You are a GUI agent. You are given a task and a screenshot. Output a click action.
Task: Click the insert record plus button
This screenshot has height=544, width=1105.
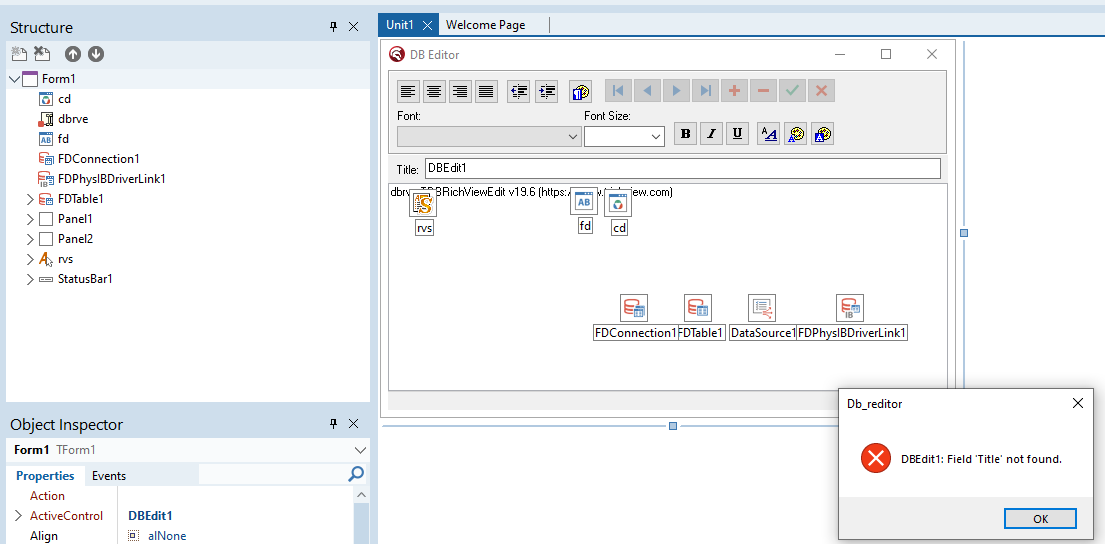[734, 90]
